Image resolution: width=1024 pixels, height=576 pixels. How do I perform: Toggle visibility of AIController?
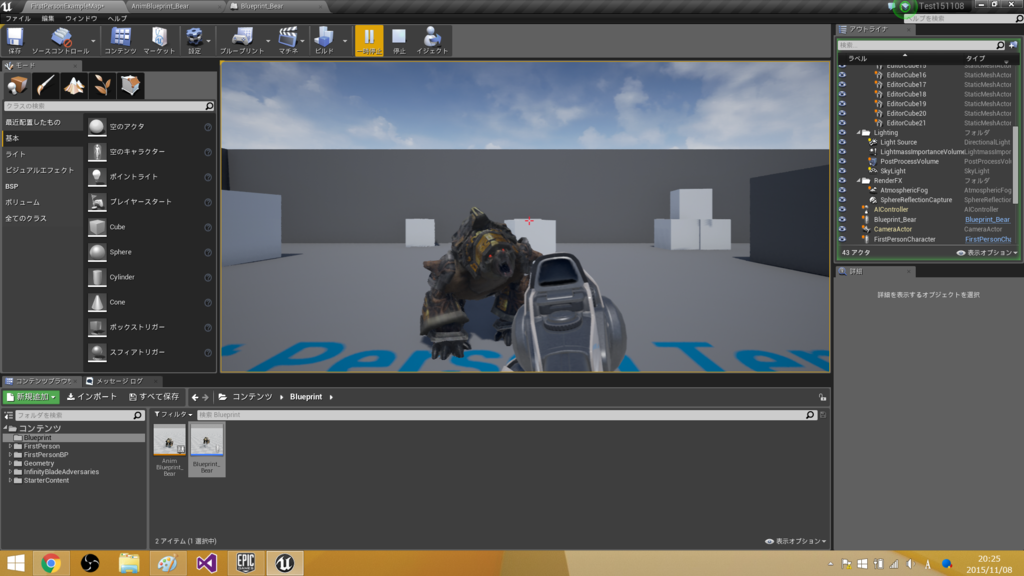[x=842, y=210]
